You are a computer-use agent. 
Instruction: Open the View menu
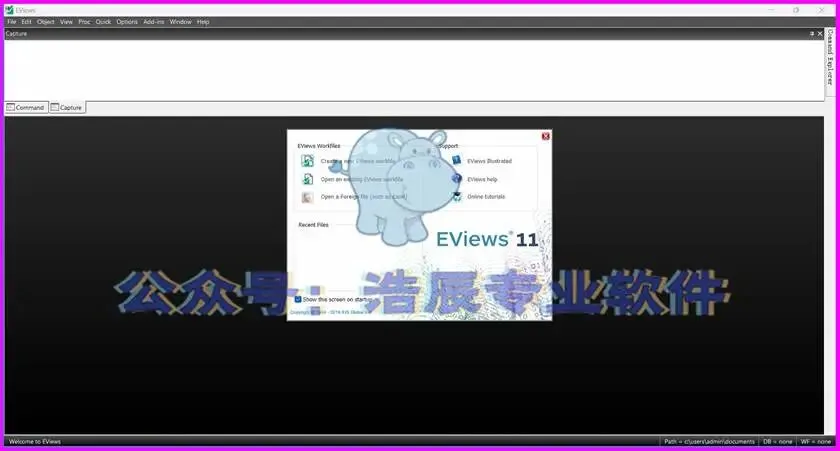pos(66,22)
